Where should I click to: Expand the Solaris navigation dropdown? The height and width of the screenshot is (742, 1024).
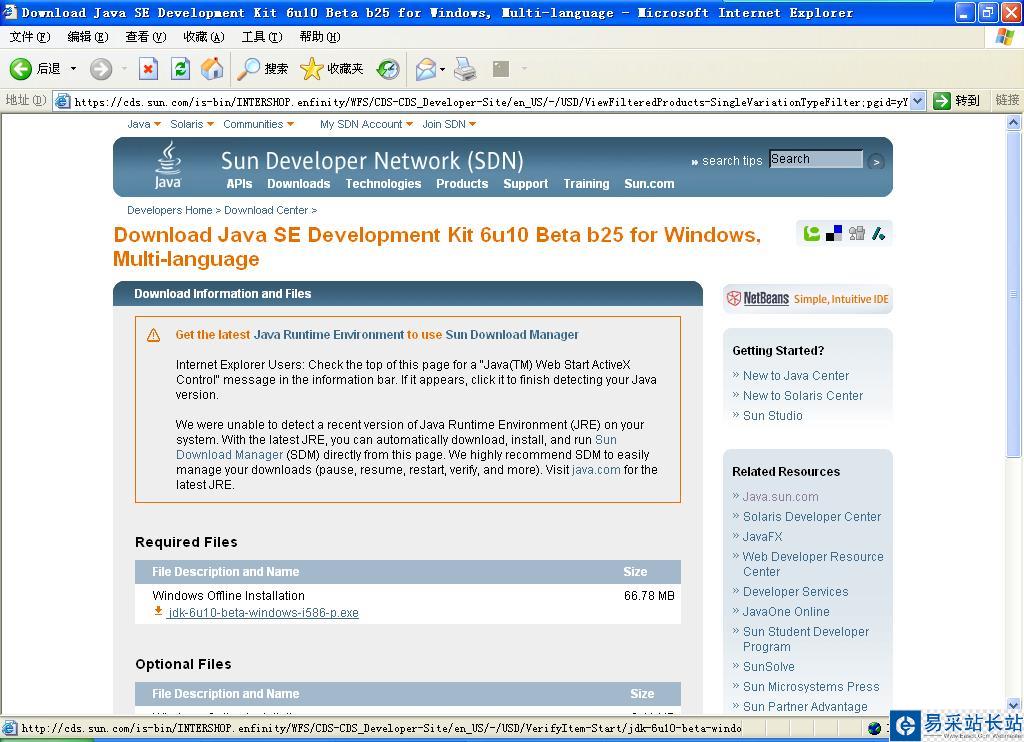point(210,124)
